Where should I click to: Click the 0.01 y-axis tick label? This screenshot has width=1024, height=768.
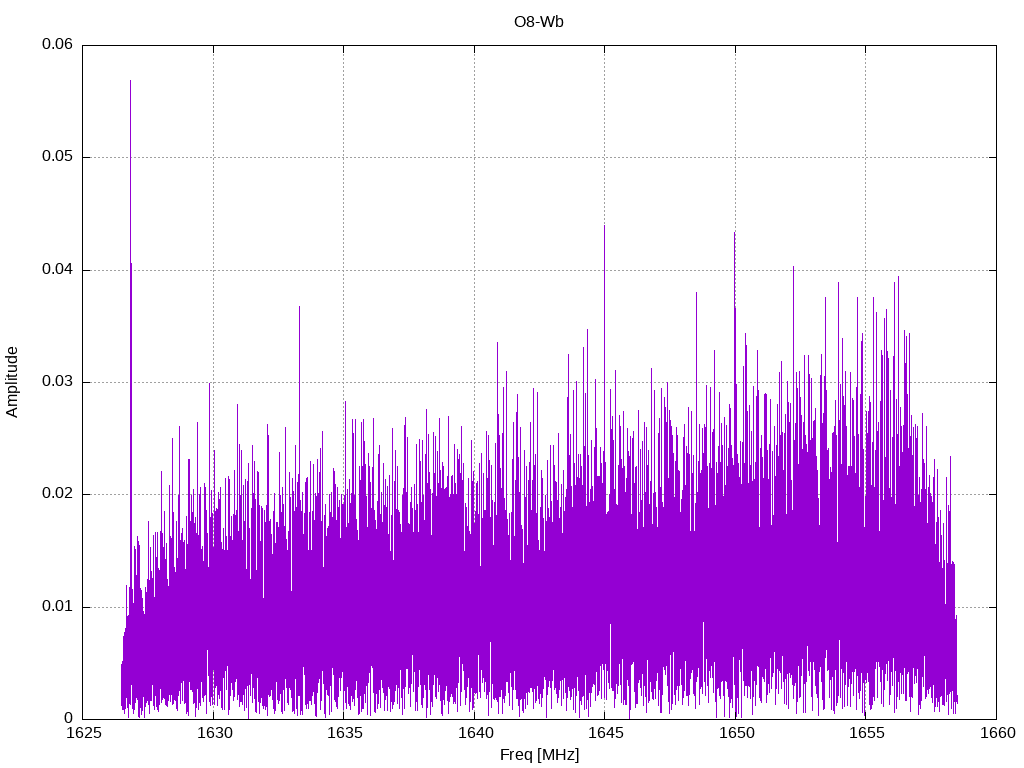pos(57,607)
